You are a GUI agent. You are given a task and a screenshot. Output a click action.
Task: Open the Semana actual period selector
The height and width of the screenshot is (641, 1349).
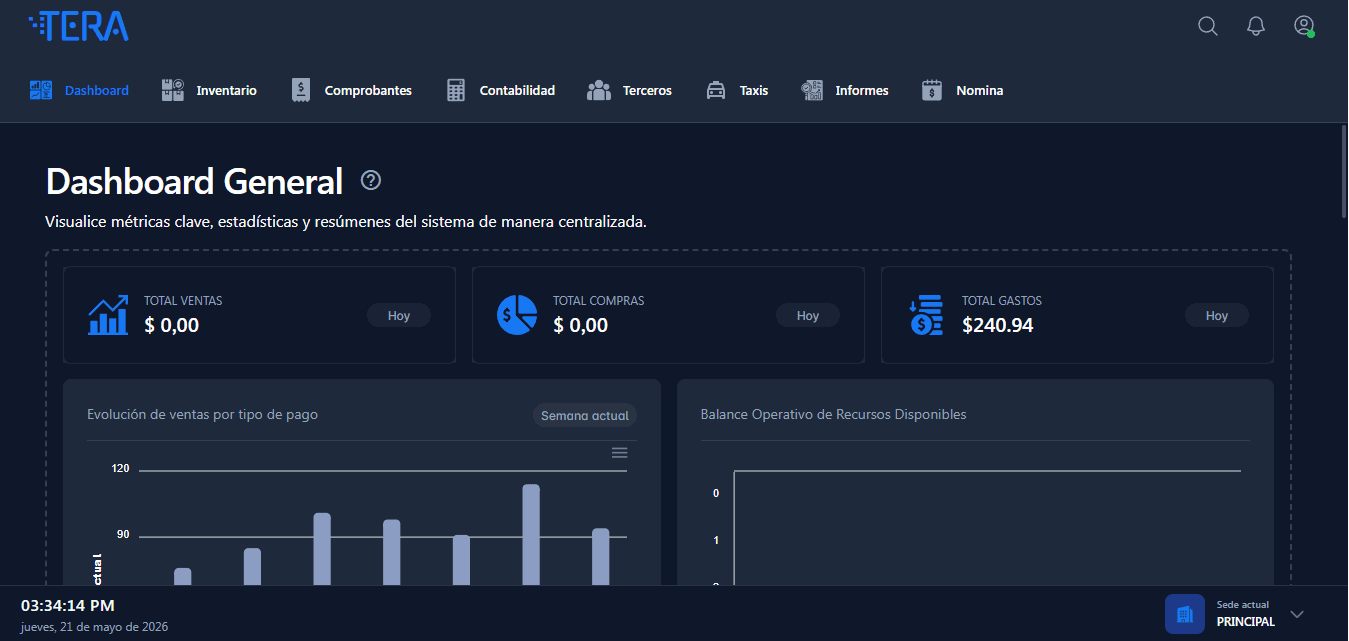[x=585, y=415]
